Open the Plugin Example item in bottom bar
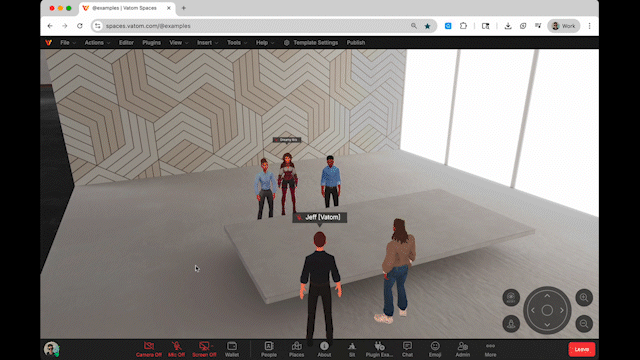 coord(379,349)
